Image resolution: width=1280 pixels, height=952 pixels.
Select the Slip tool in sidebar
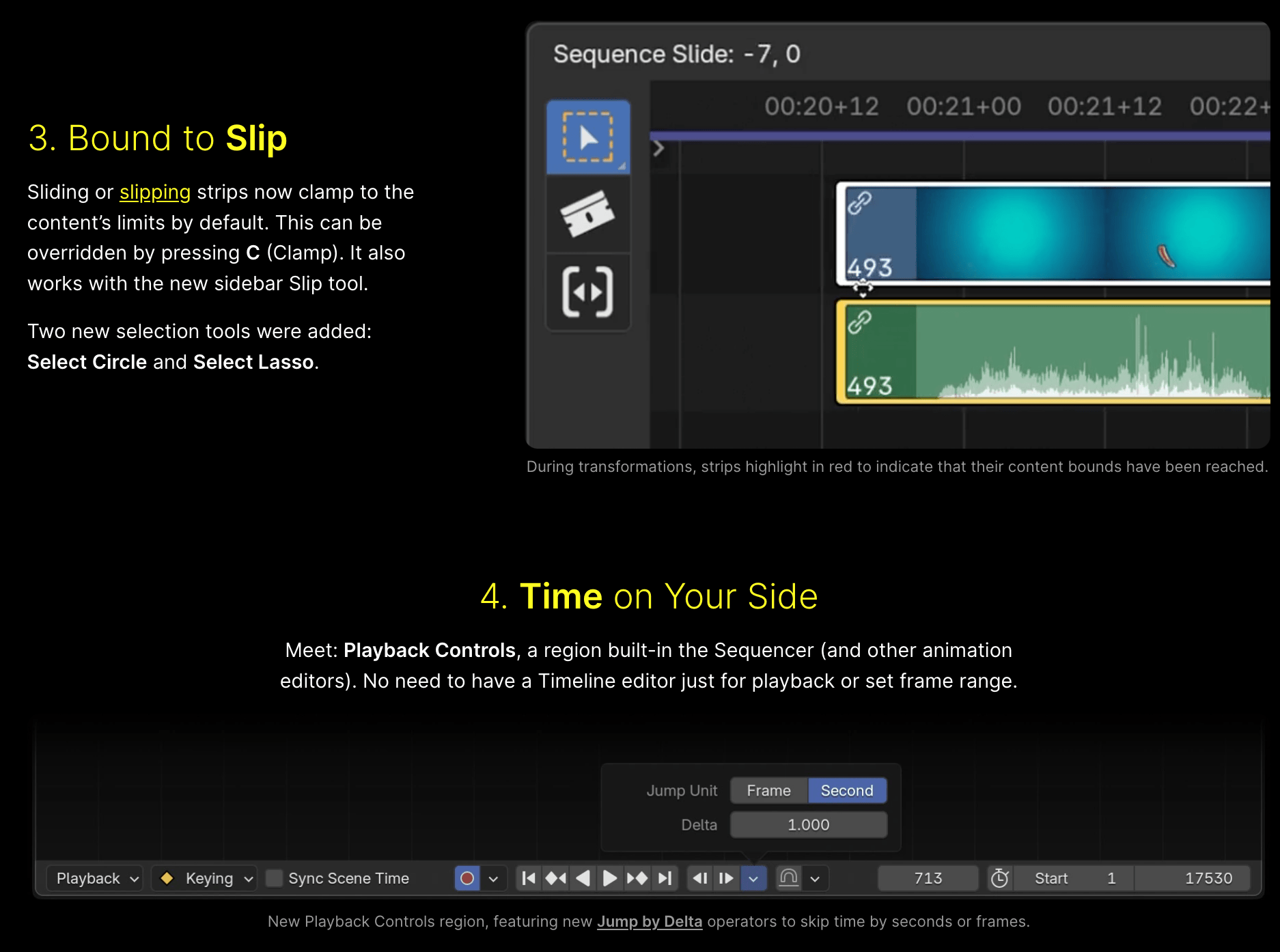click(587, 292)
